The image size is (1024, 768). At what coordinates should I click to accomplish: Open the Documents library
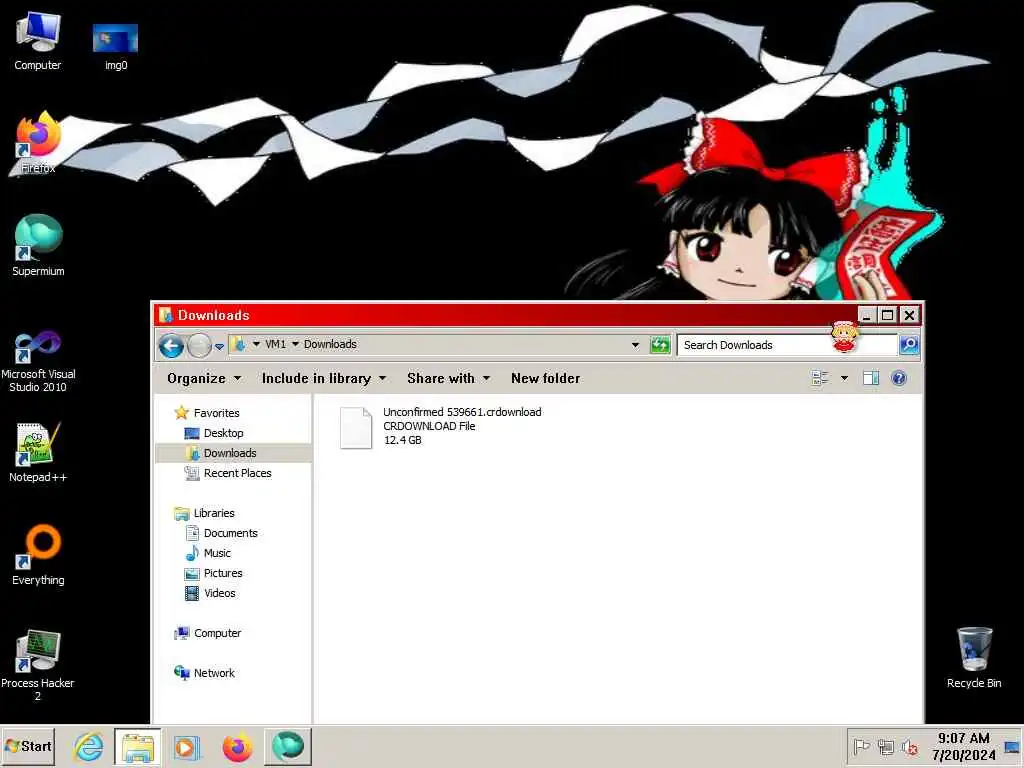pyautogui.click(x=230, y=533)
